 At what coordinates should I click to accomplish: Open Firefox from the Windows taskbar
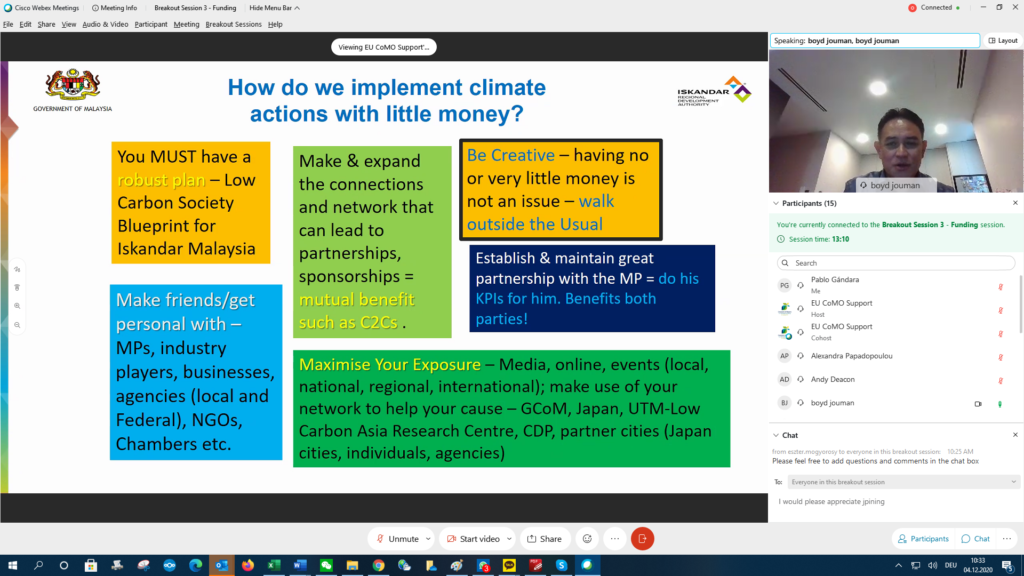point(247,565)
